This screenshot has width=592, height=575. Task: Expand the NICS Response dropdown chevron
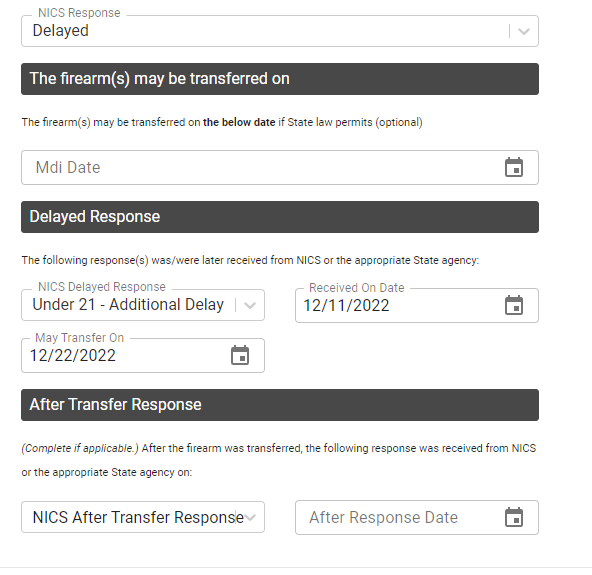[524, 31]
